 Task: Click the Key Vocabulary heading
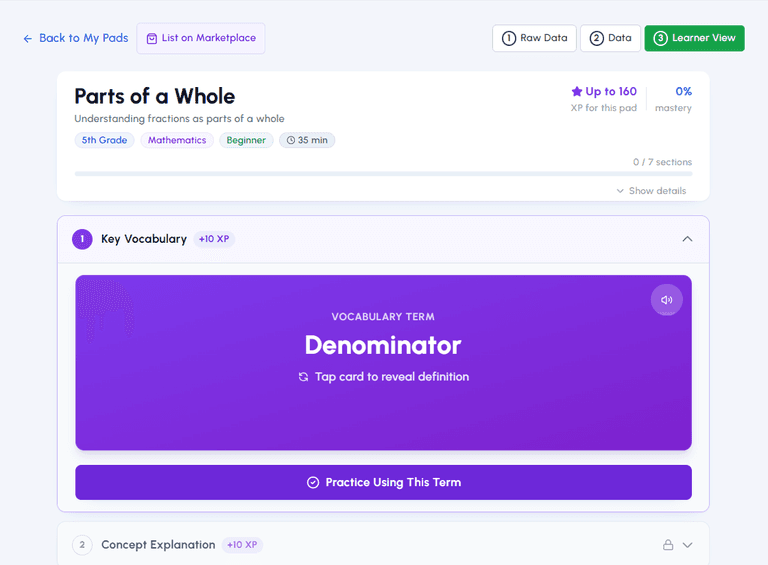coord(144,239)
